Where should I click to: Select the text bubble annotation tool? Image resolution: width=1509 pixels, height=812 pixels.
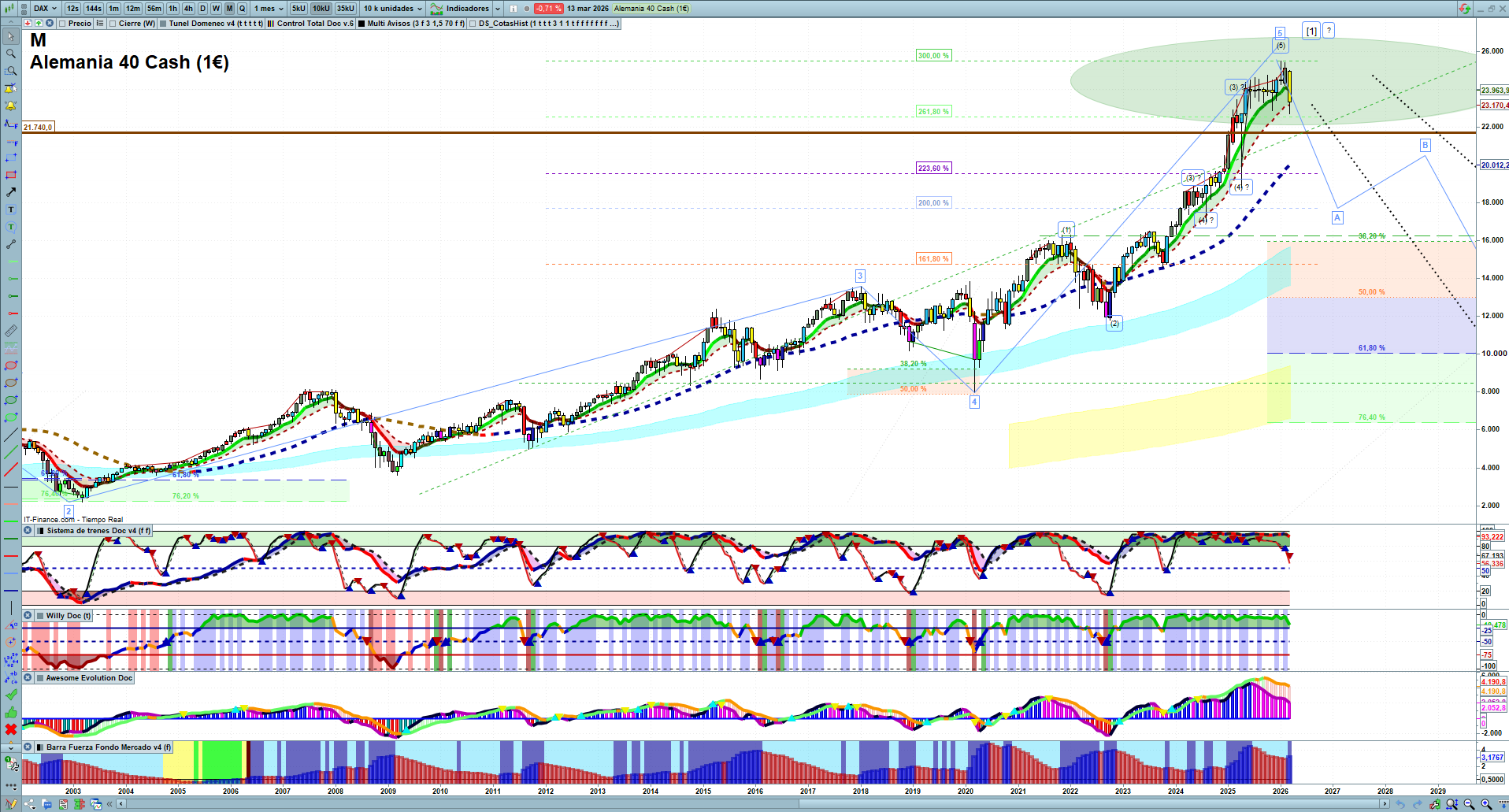tap(11, 227)
